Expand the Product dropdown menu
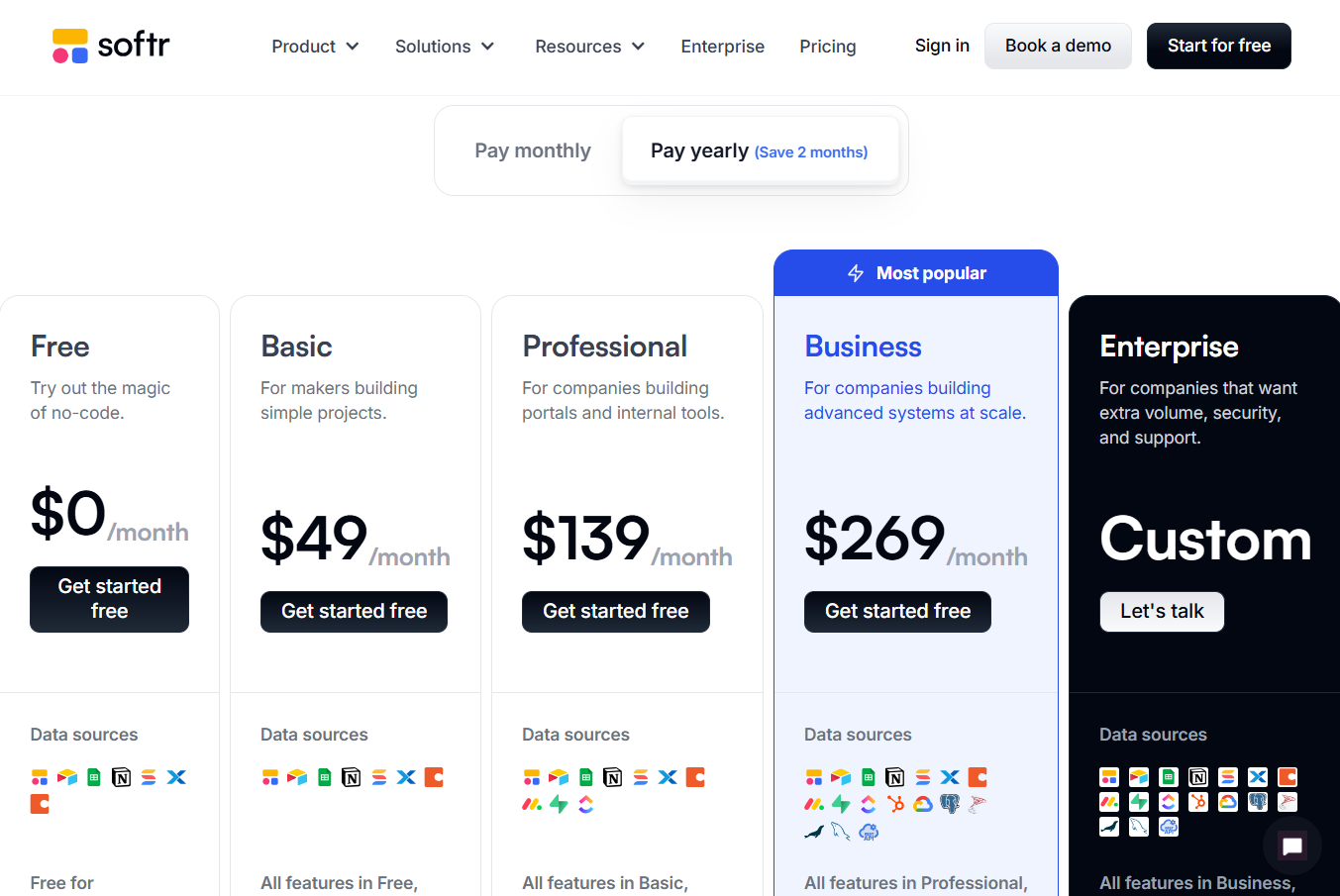Image resolution: width=1340 pixels, height=896 pixels. pyautogui.click(x=315, y=47)
